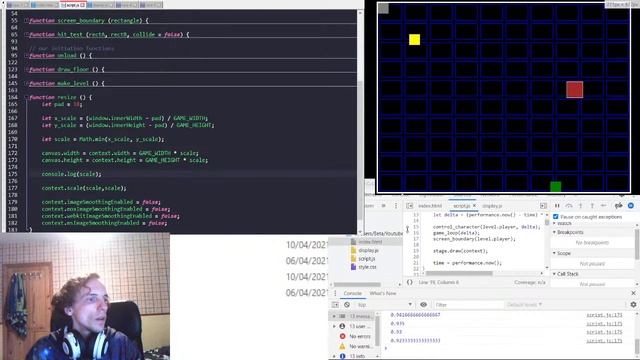
Task: Click the source line and column status text
Action: [x=438, y=282]
